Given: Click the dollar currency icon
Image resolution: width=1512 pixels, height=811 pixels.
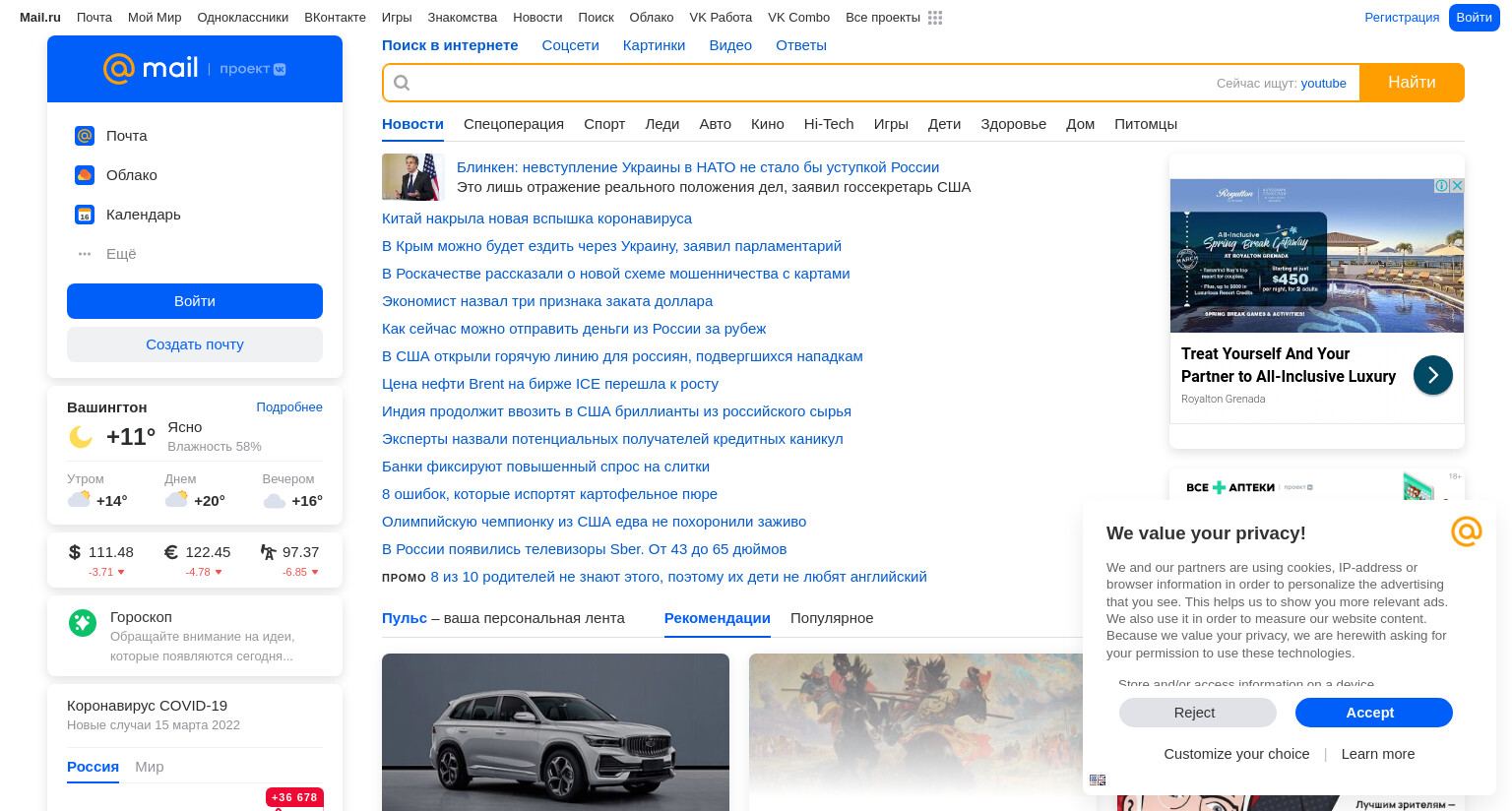Looking at the screenshot, I should pos(75,552).
